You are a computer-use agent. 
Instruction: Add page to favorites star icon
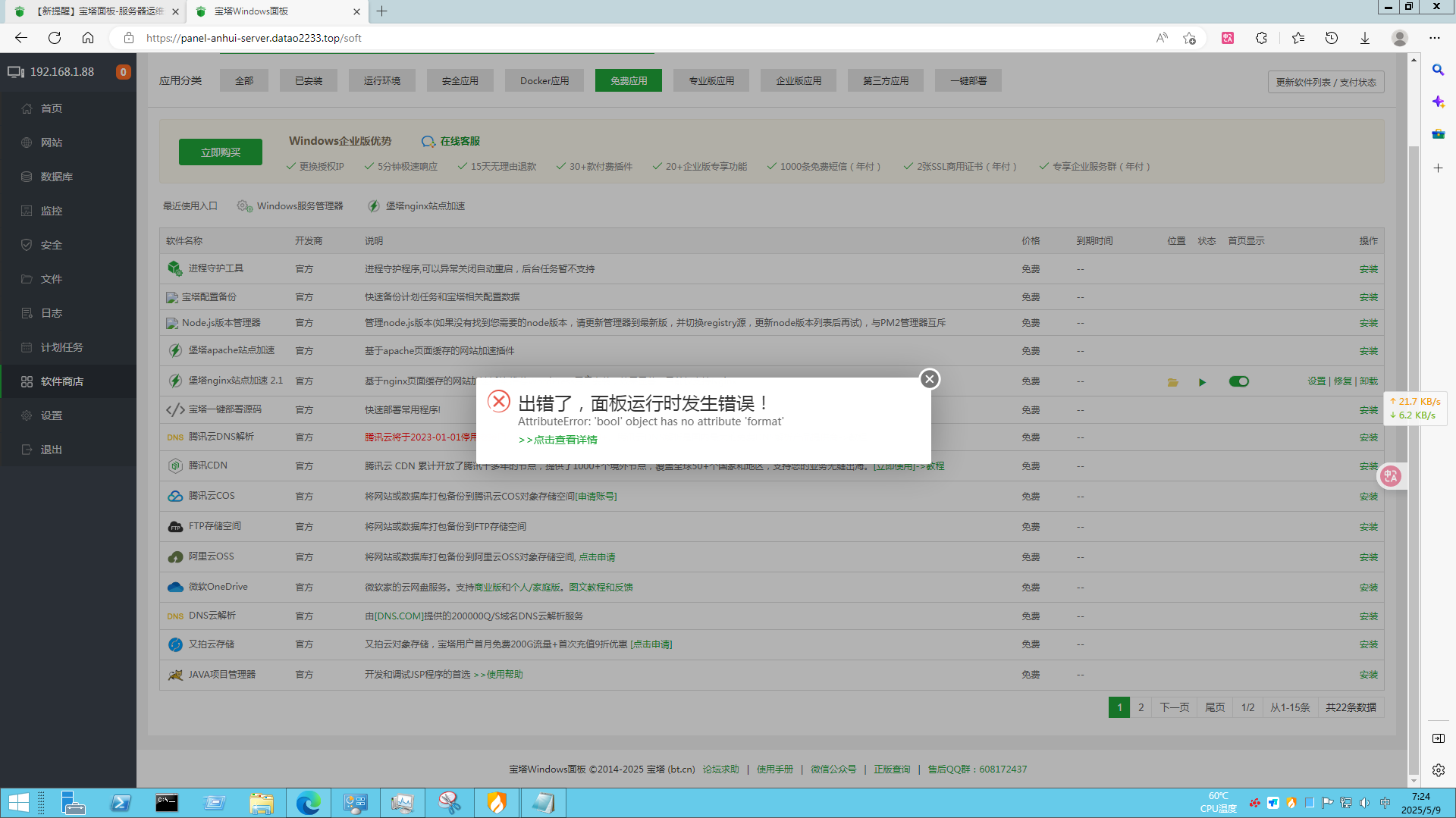click(1189, 38)
